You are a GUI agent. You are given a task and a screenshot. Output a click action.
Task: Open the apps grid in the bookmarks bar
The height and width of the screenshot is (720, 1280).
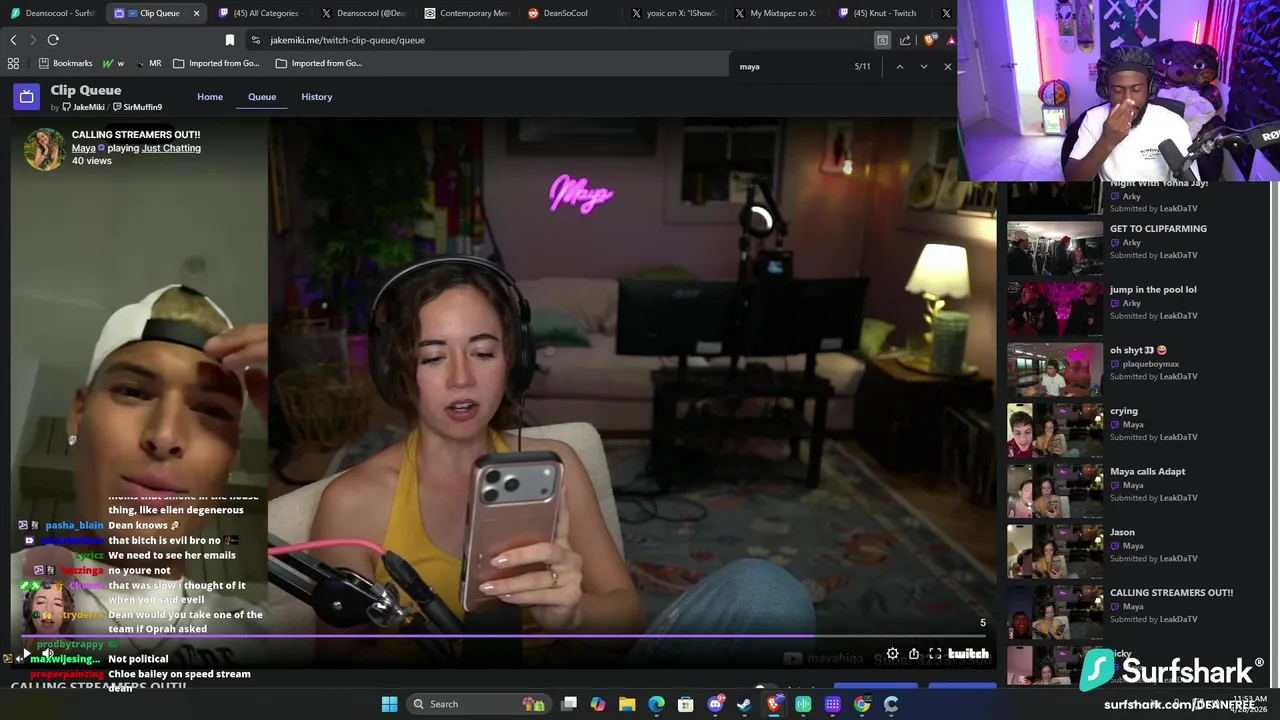13,63
